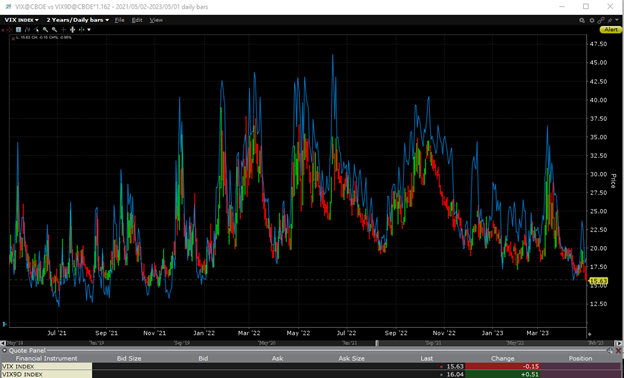Click the pin window icon
The height and width of the screenshot is (378, 624).
[x=610, y=20]
